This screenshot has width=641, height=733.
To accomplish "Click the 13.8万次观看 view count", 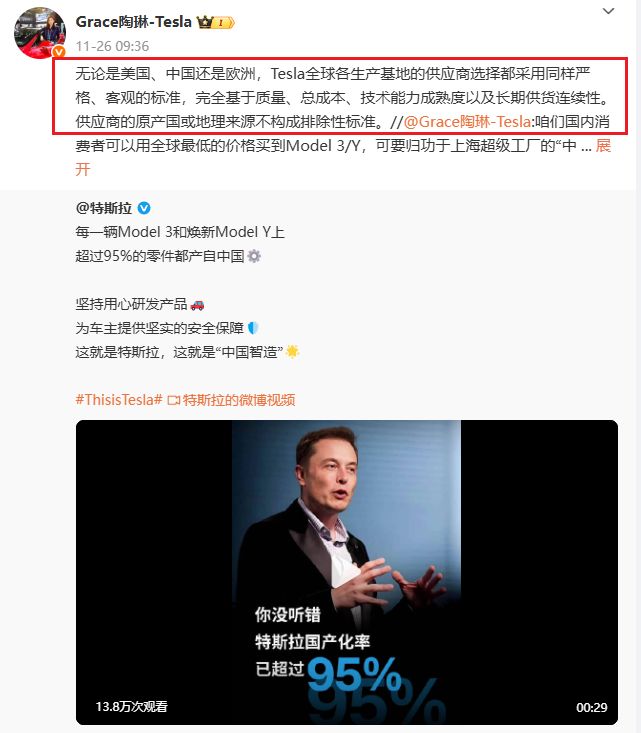I will pos(131,706).
